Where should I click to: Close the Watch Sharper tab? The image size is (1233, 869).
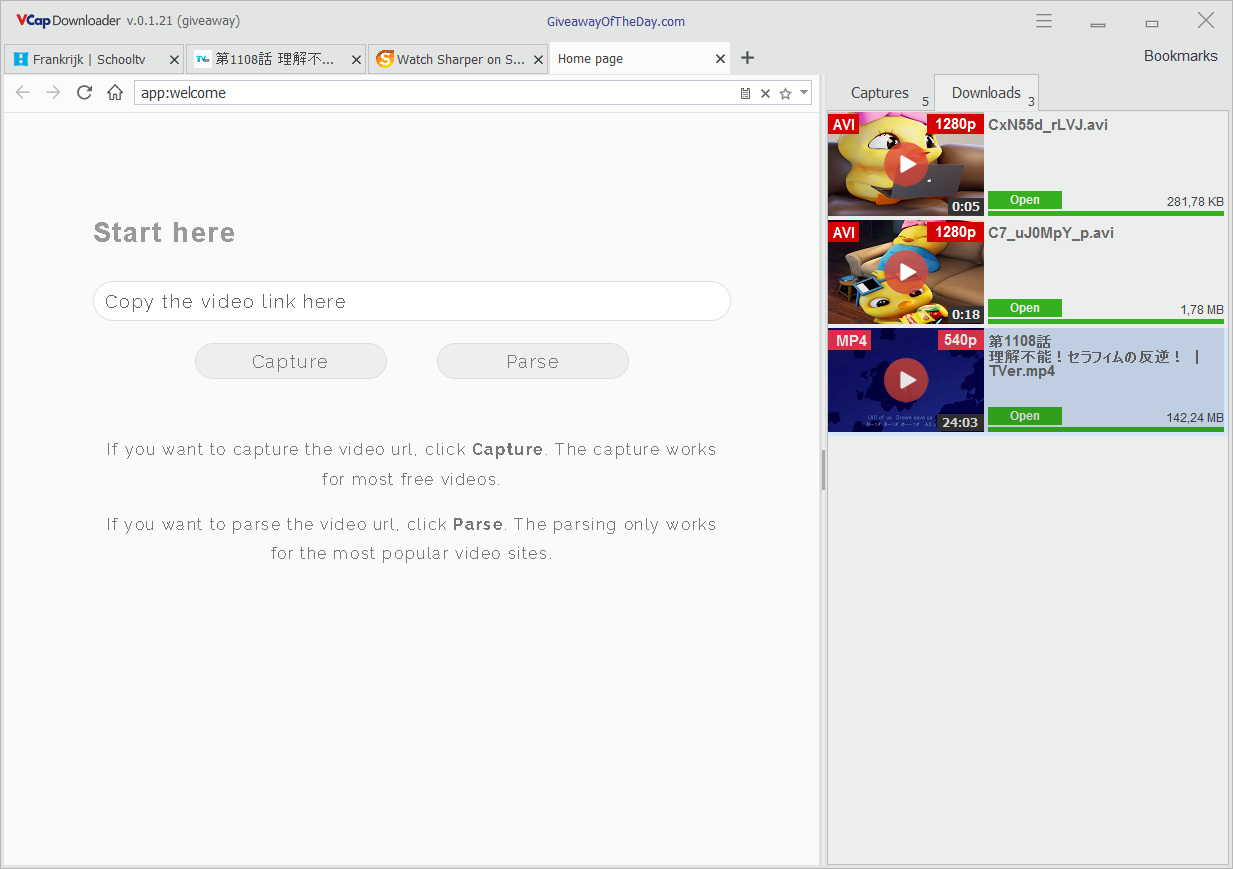(x=538, y=60)
